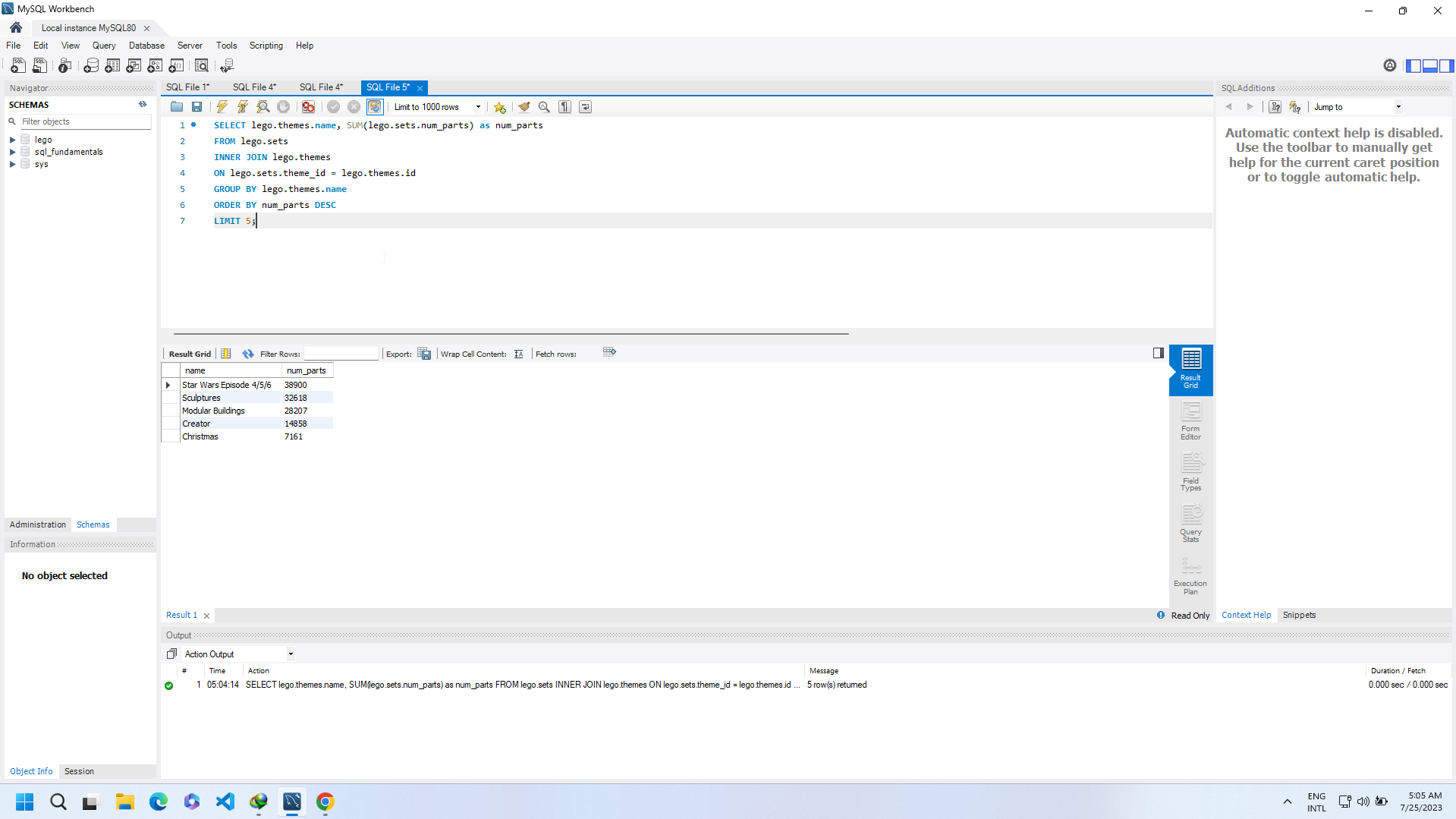This screenshot has height=819, width=1456.
Task: Show Execution Plan result view
Action: point(1190,576)
